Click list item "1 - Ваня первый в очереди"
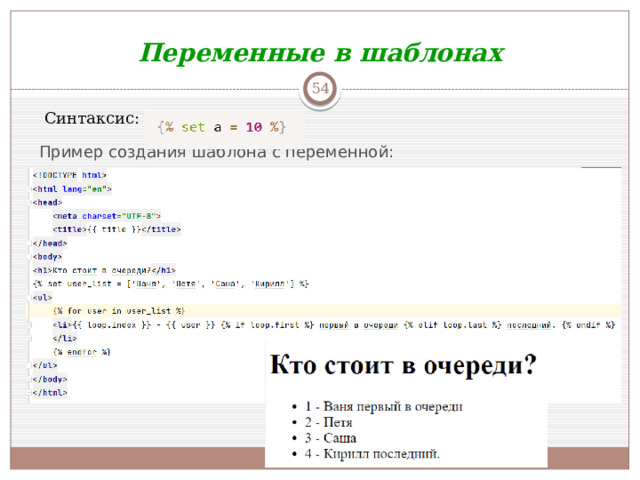This screenshot has height=480, width=640. tap(384, 407)
